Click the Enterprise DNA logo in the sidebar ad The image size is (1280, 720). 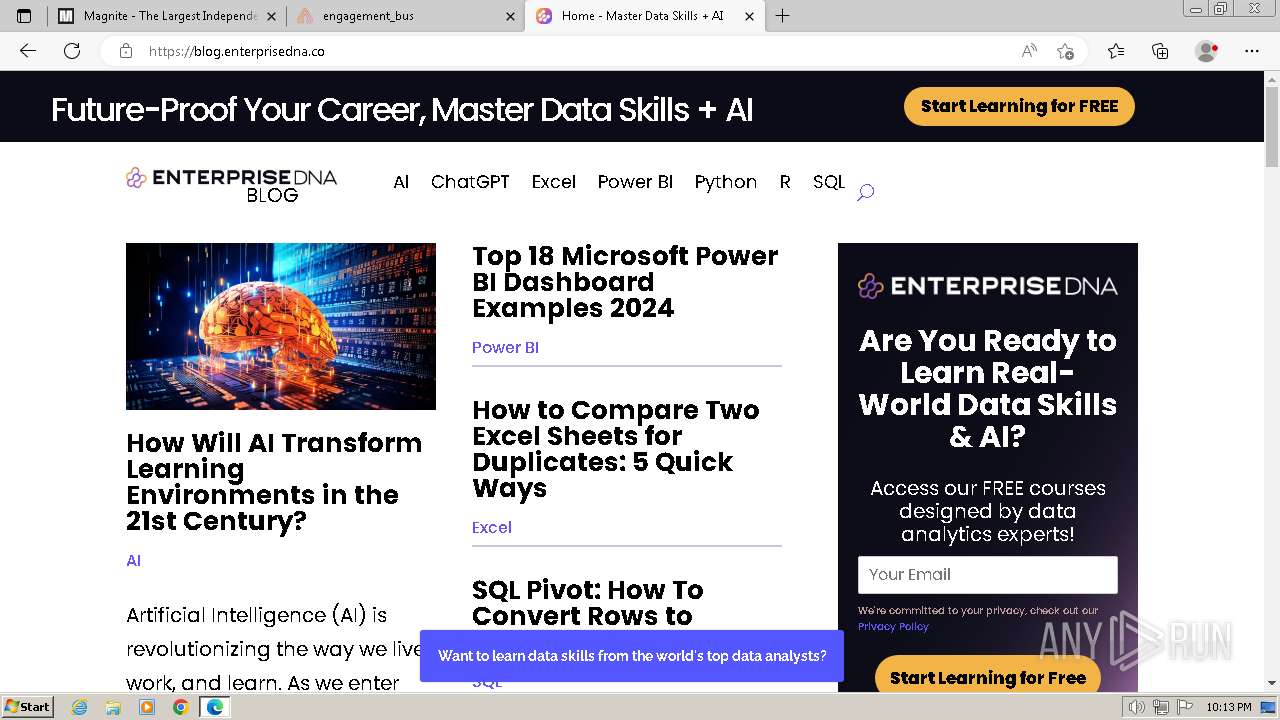coord(987,286)
